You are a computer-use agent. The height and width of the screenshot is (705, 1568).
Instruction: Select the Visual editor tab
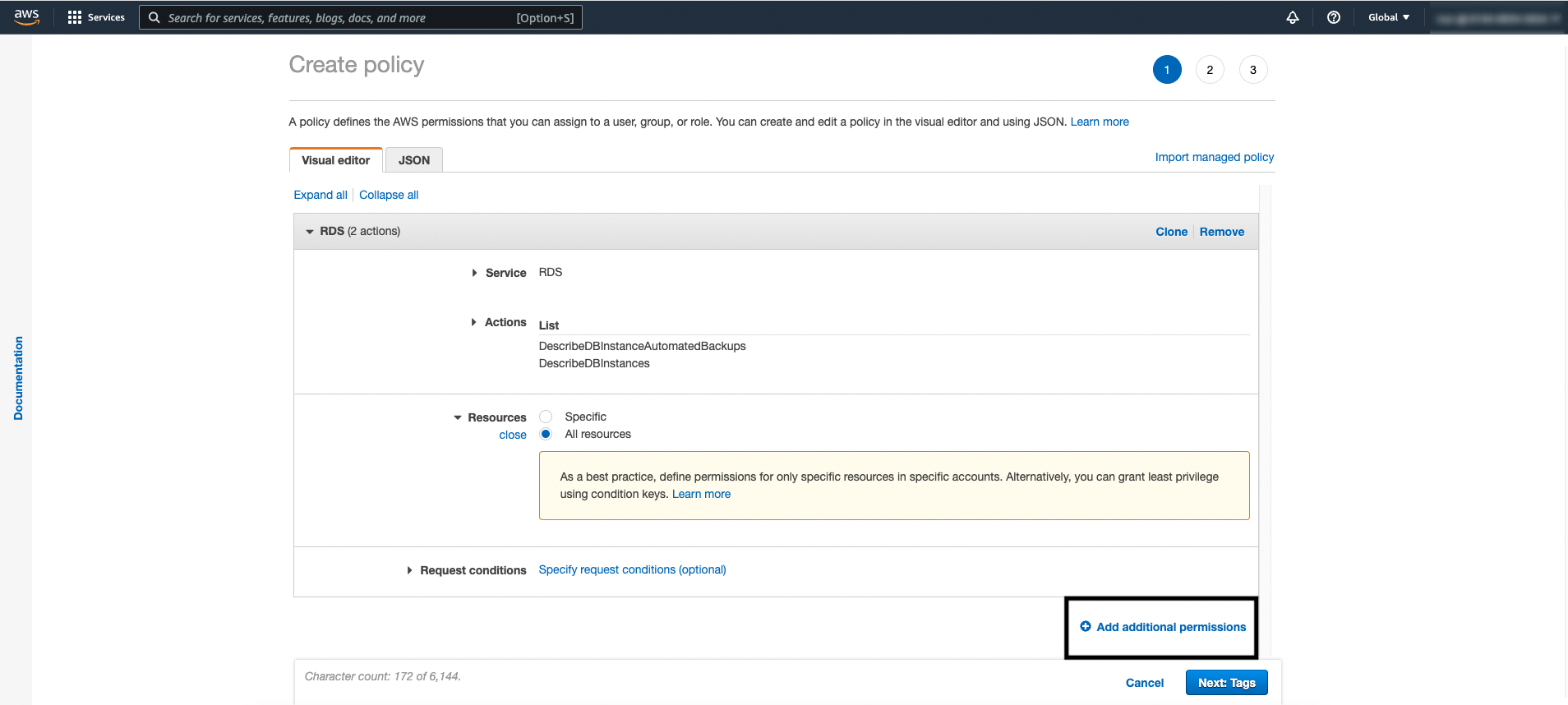pos(336,160)
